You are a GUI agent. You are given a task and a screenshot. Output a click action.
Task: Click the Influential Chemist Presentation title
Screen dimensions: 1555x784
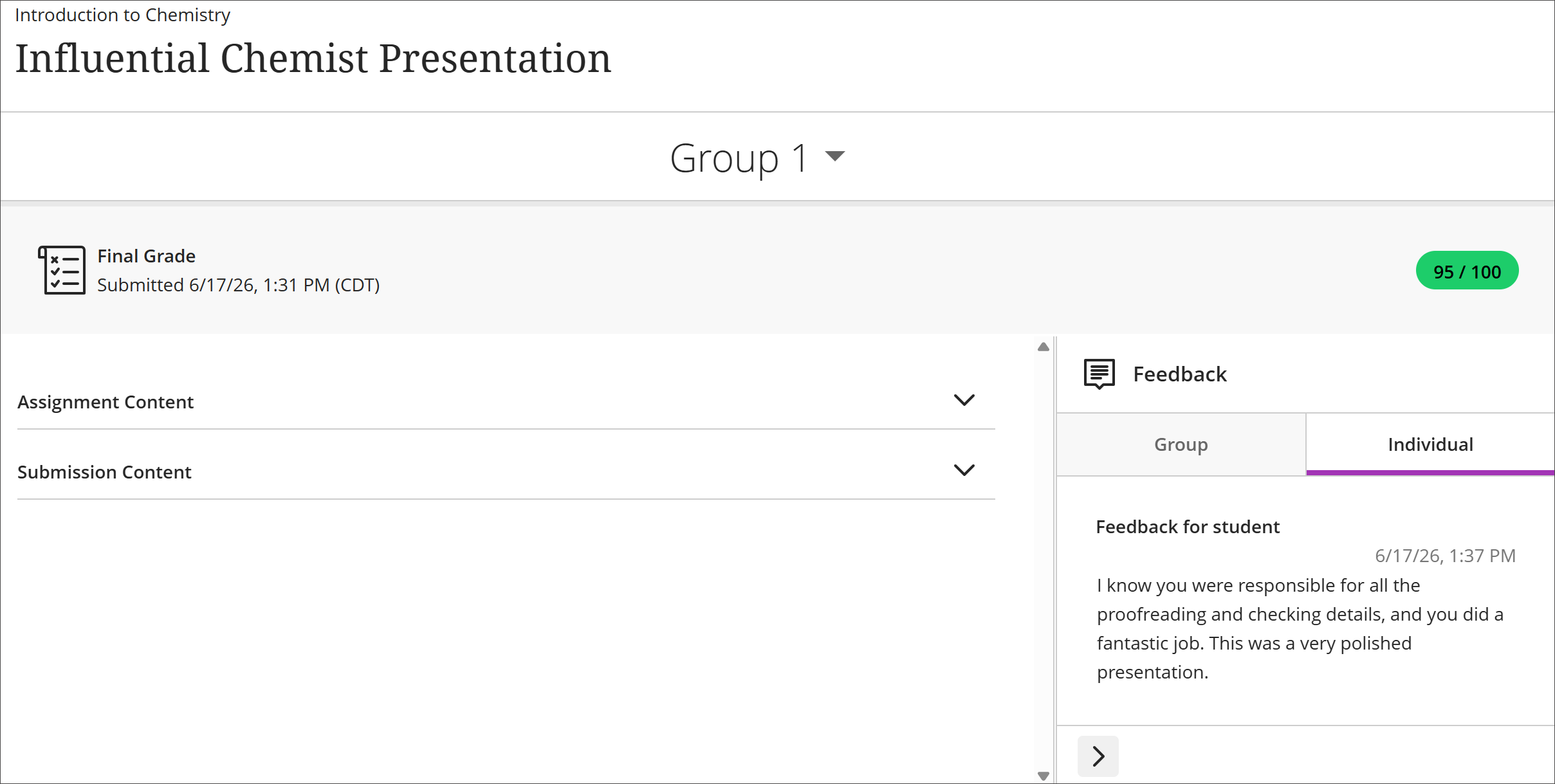click(313, 59)
